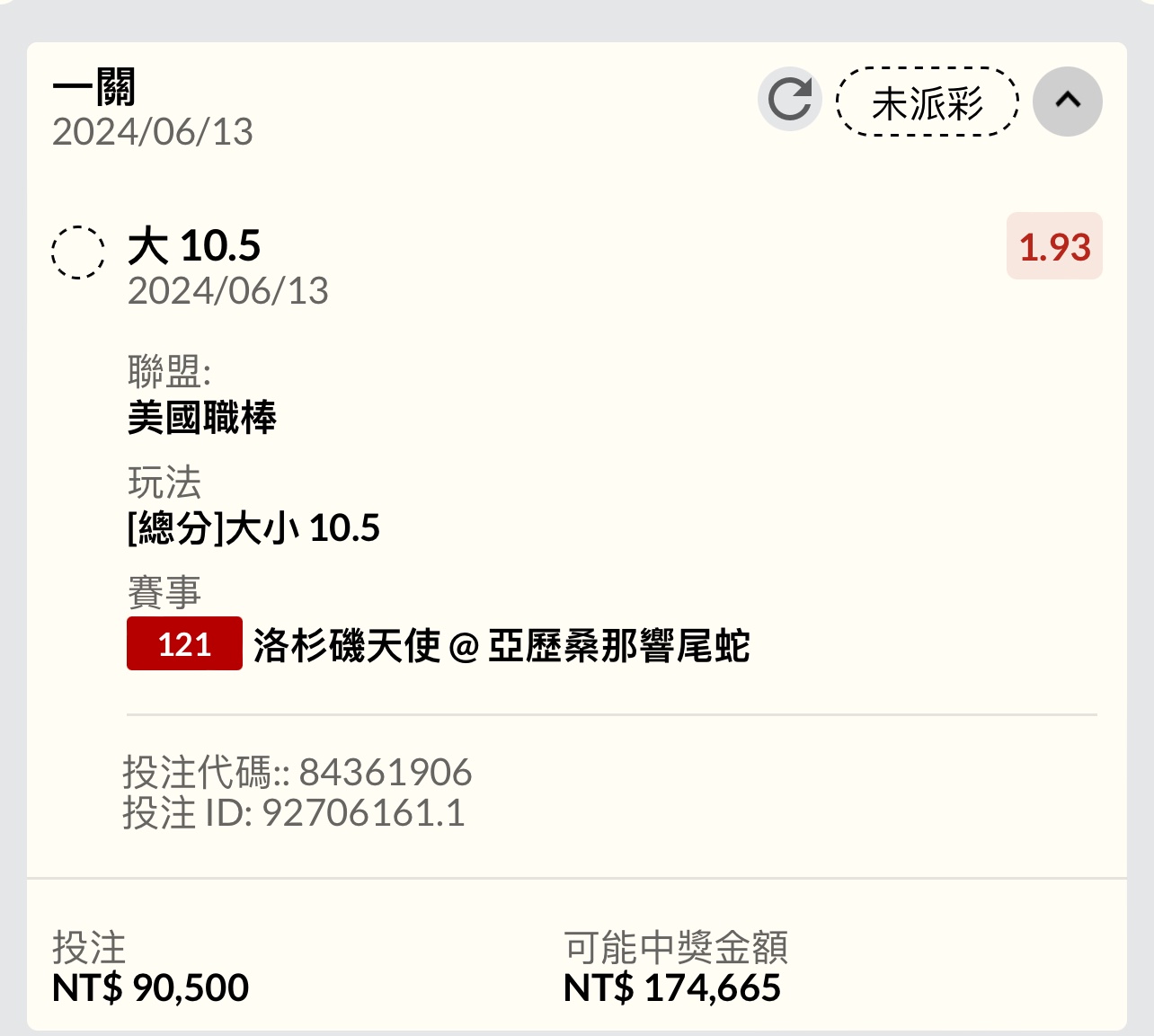This screenshot has width=1154, height=1036.
Task: Click the 未派彩 status badge
Action: (x=928, y=102)
